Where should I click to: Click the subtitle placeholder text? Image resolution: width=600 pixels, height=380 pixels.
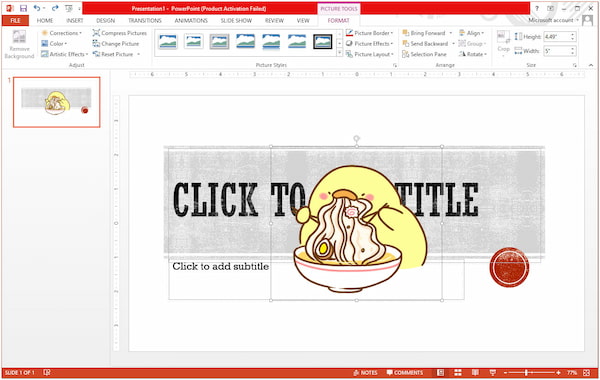[x=220, y=266]
